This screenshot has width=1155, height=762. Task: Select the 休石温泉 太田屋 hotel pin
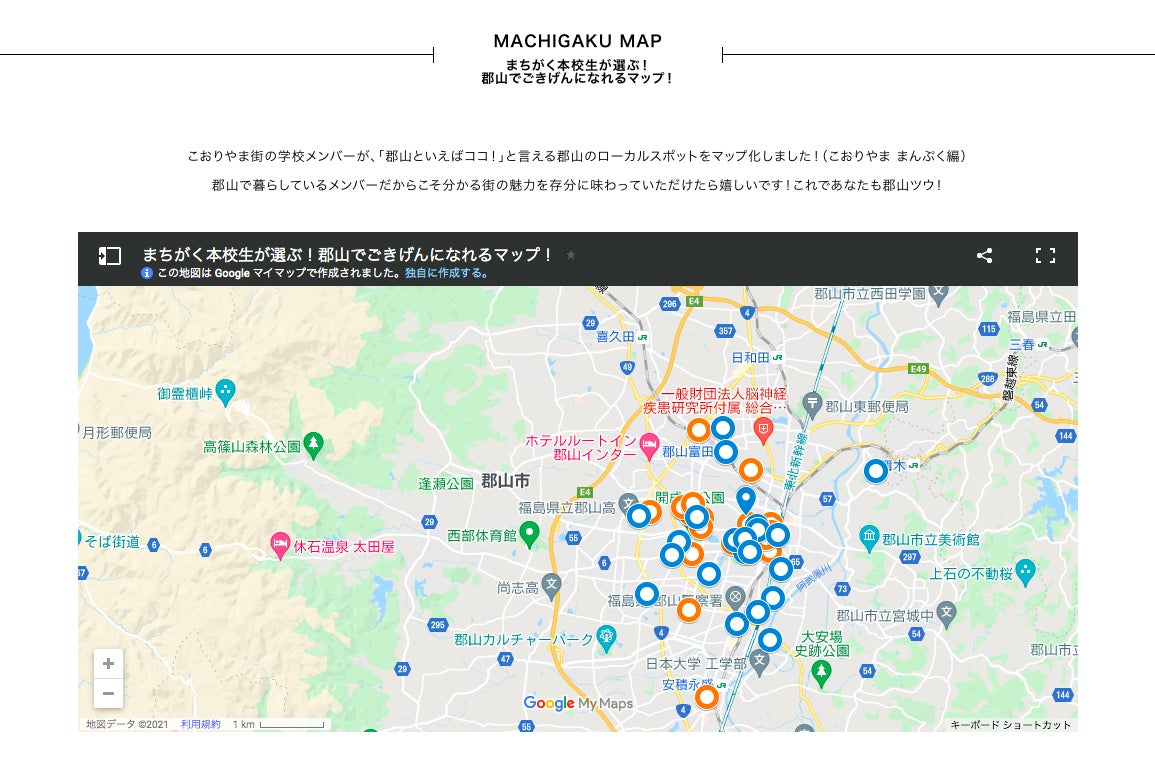pos(280,545)
